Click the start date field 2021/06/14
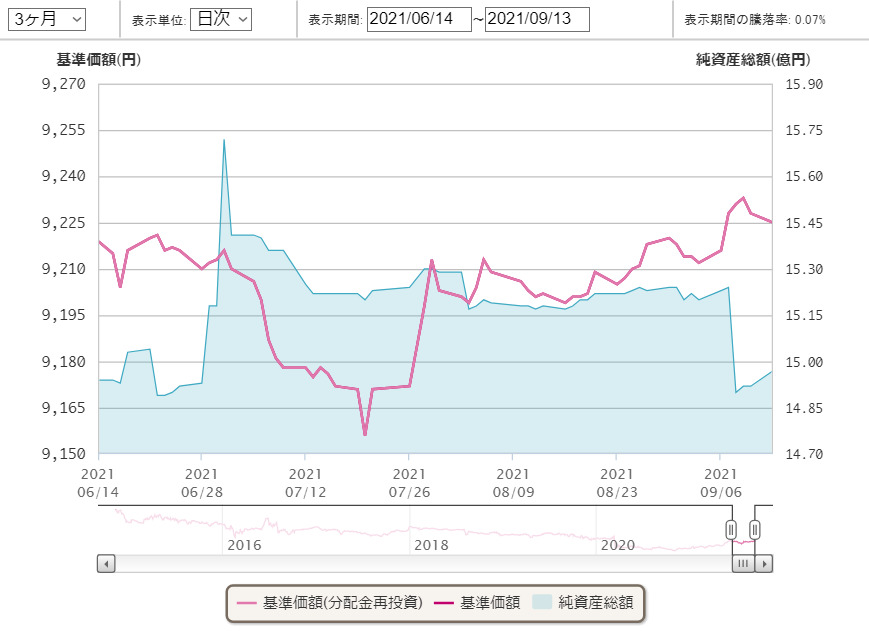Viewport: 869px width, 631px height. [x=418, y=19]
